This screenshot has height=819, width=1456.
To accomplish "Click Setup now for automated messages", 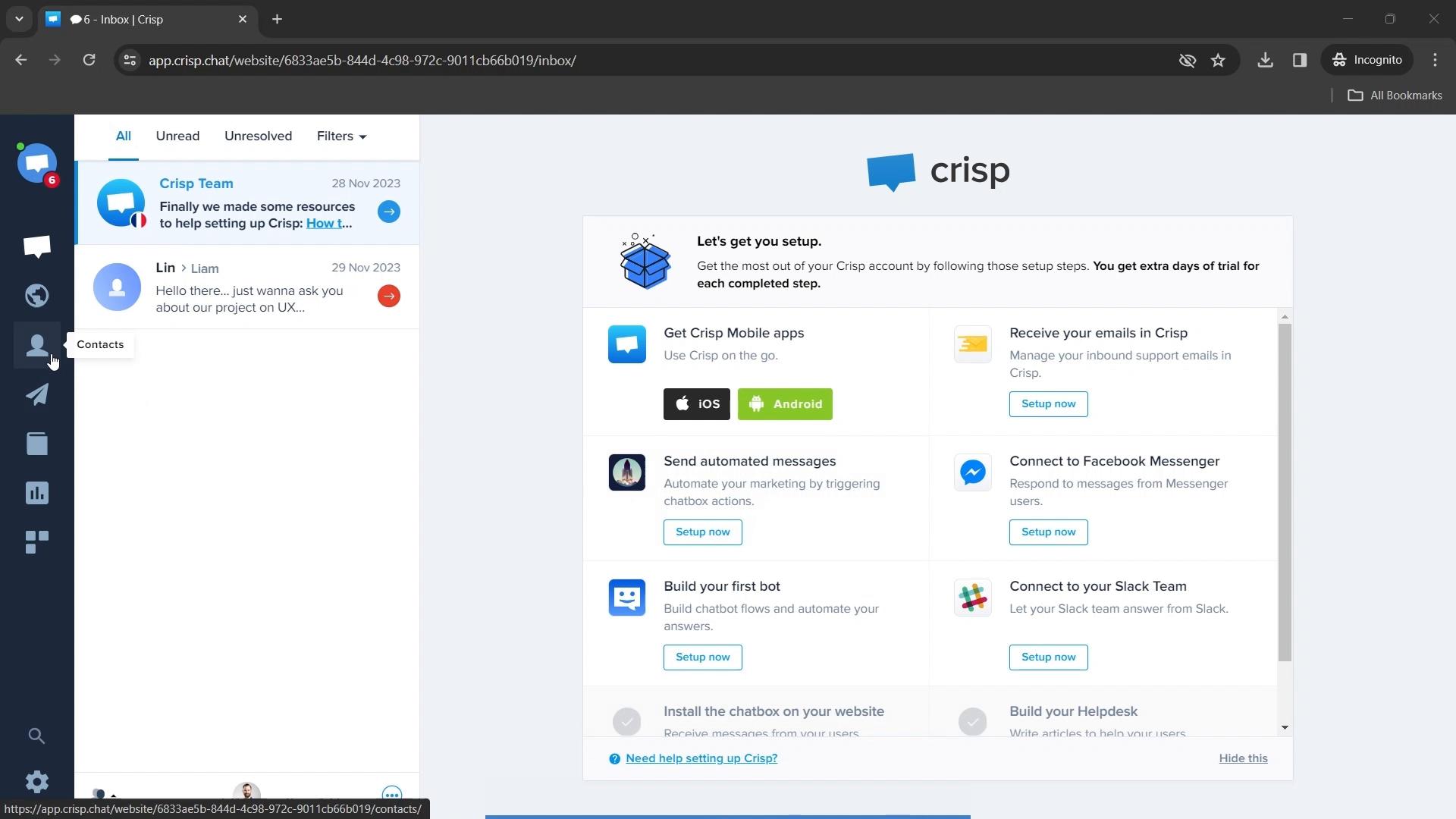I will 703,531.
